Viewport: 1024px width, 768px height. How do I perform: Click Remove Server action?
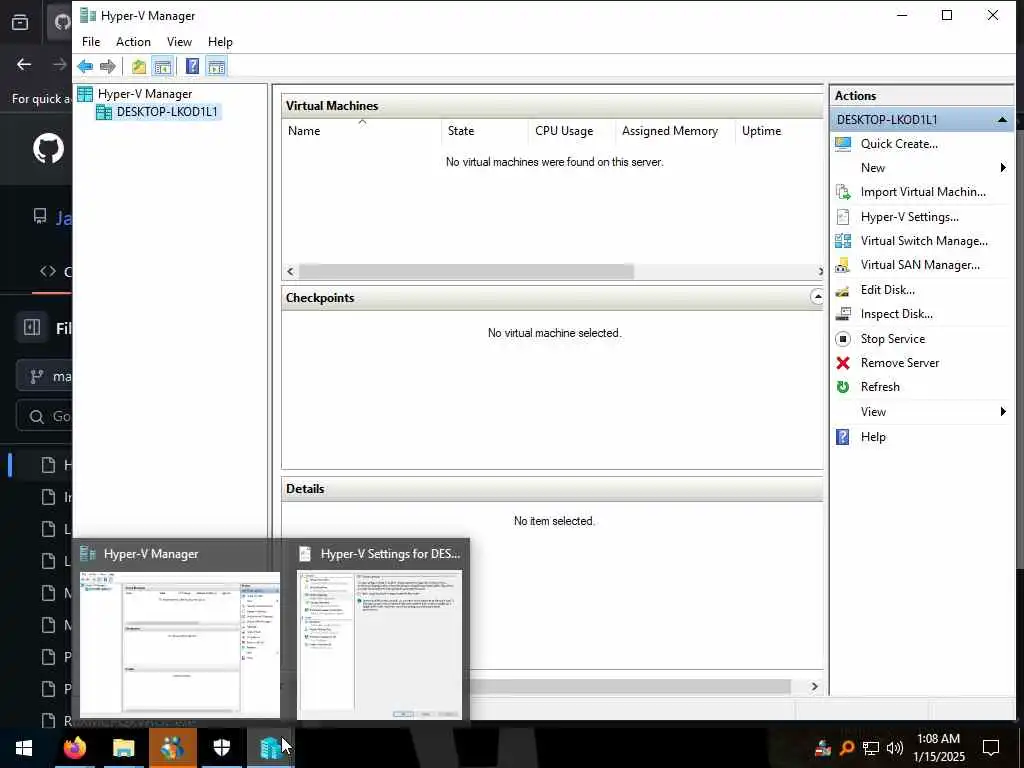tap(899, 363)
